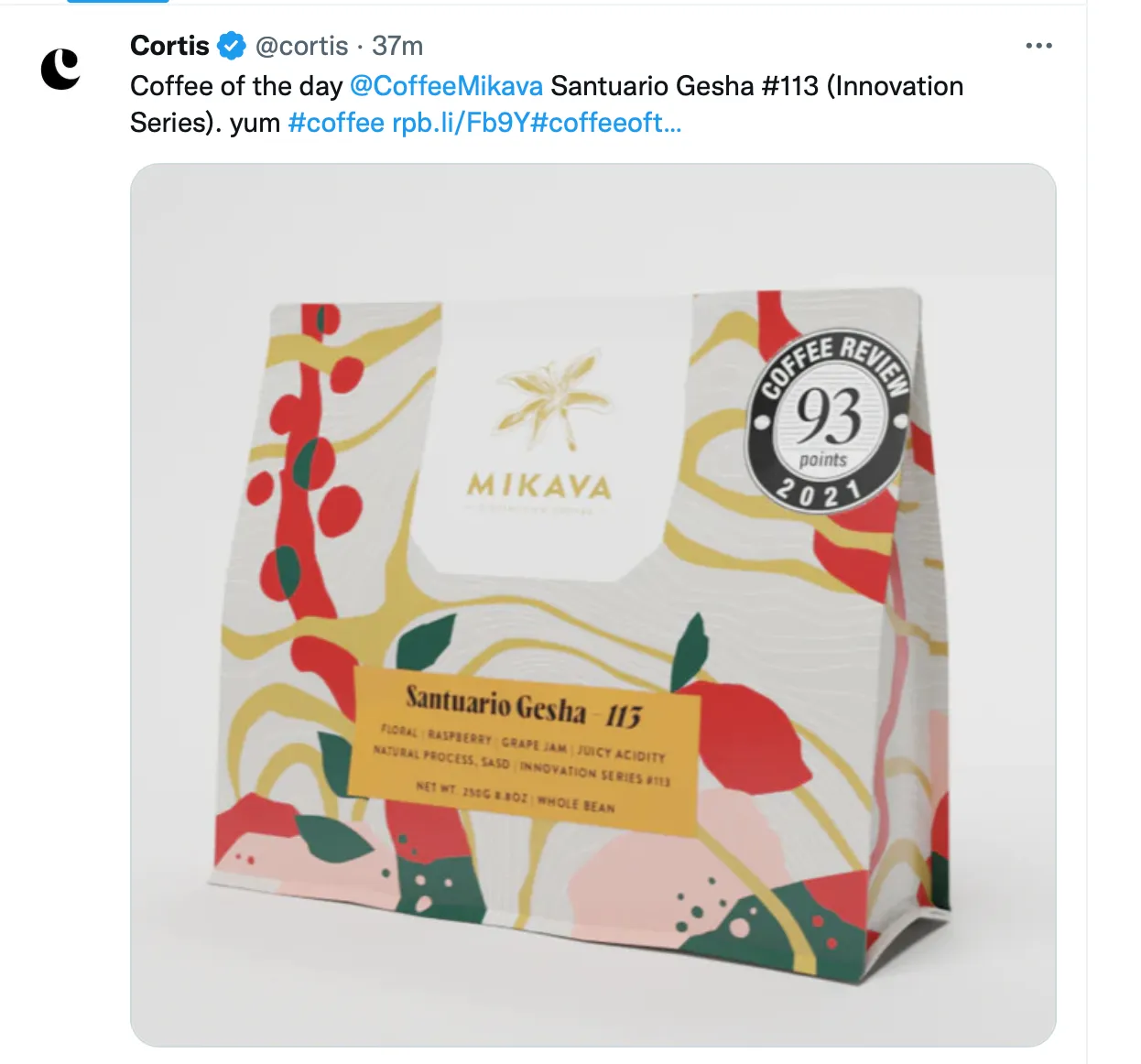Open the Cortis display name profile link
This screenshot has height=1064, width=1141.
click(x=170, y=46)
